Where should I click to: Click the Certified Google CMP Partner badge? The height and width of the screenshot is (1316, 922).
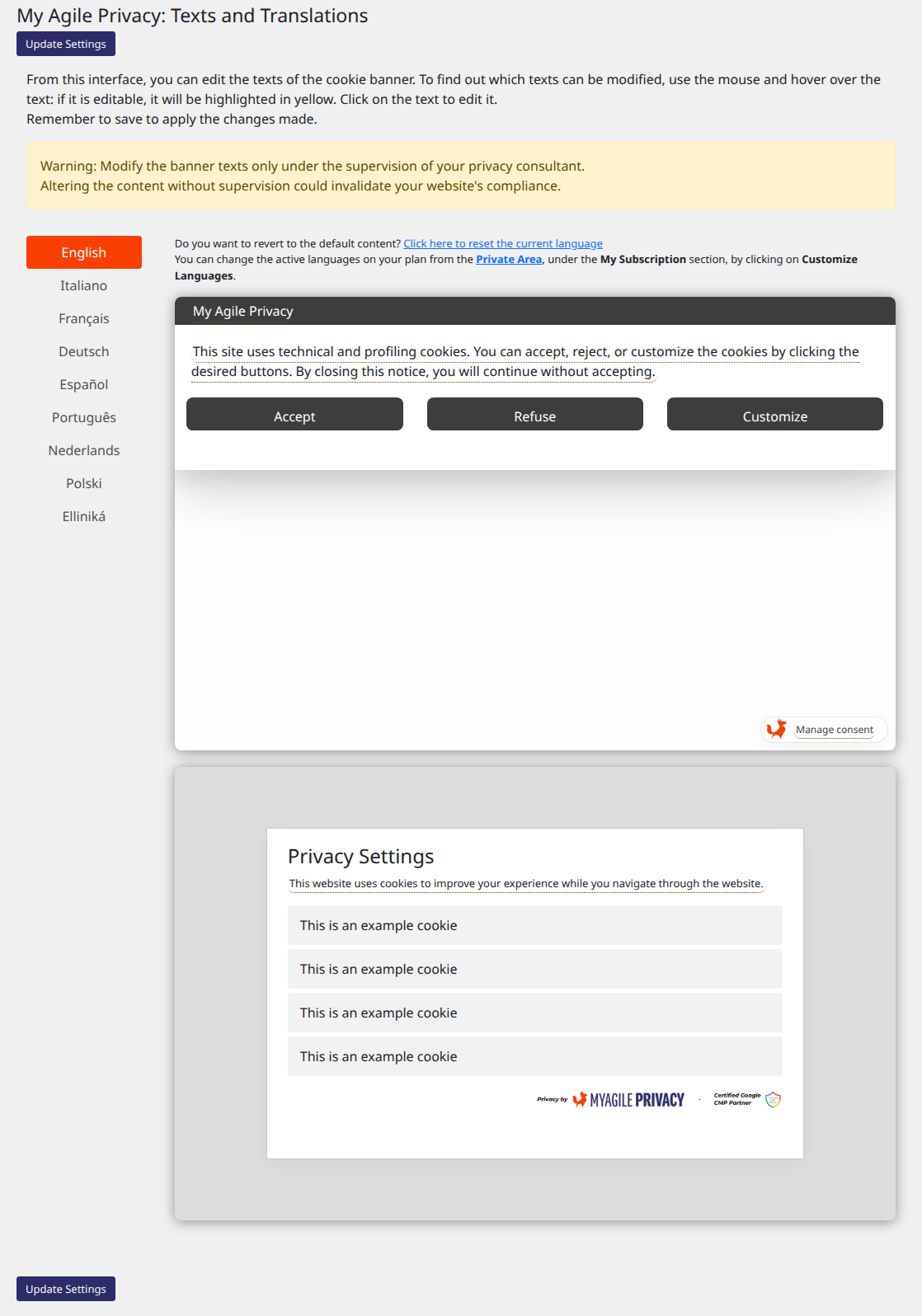[747, 1100]
